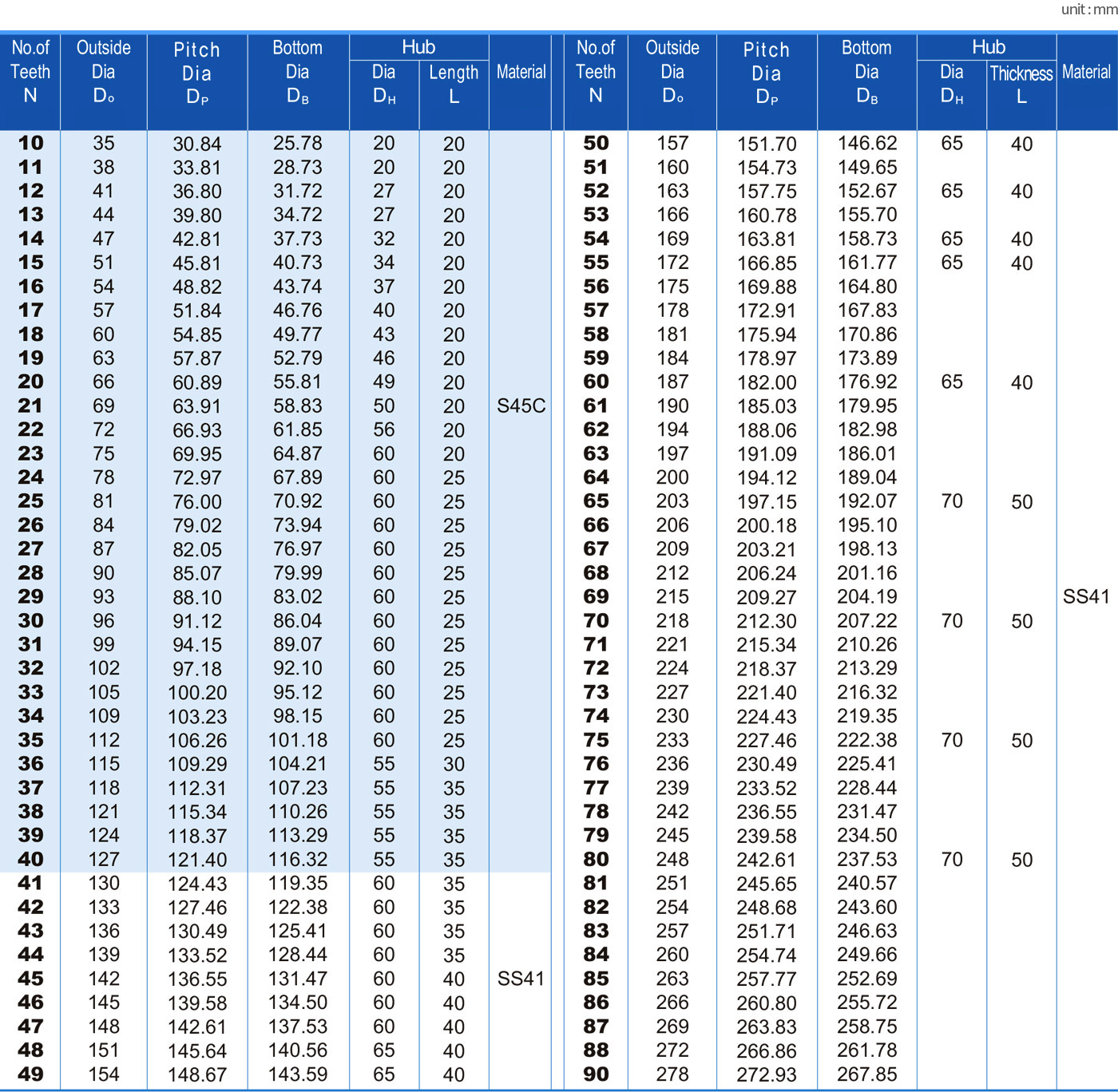Click the teeth number 10 cell
Screen dimensions: 1118x1092
(x=30, y=143)
